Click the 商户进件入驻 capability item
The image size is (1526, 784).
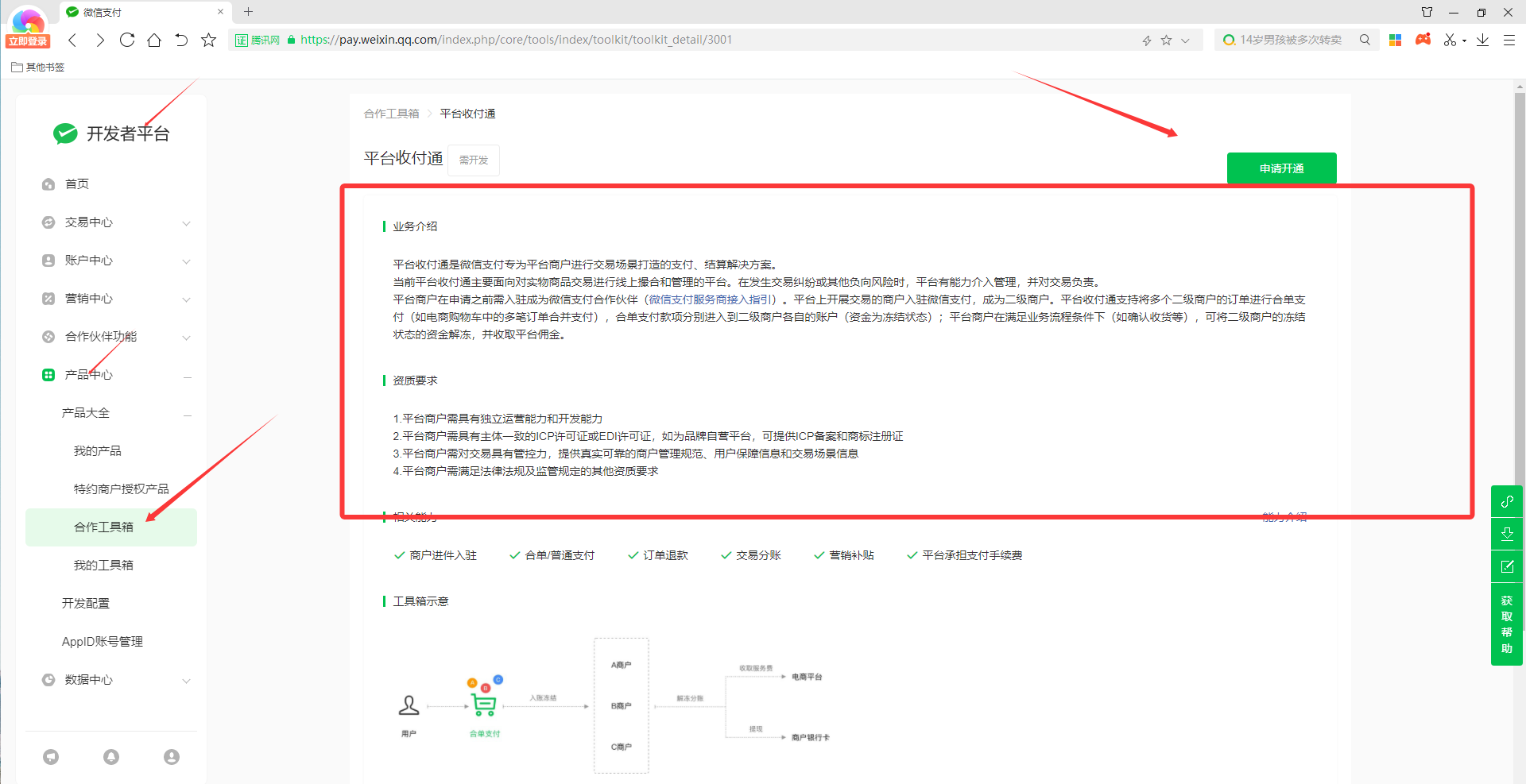(436, 555)
